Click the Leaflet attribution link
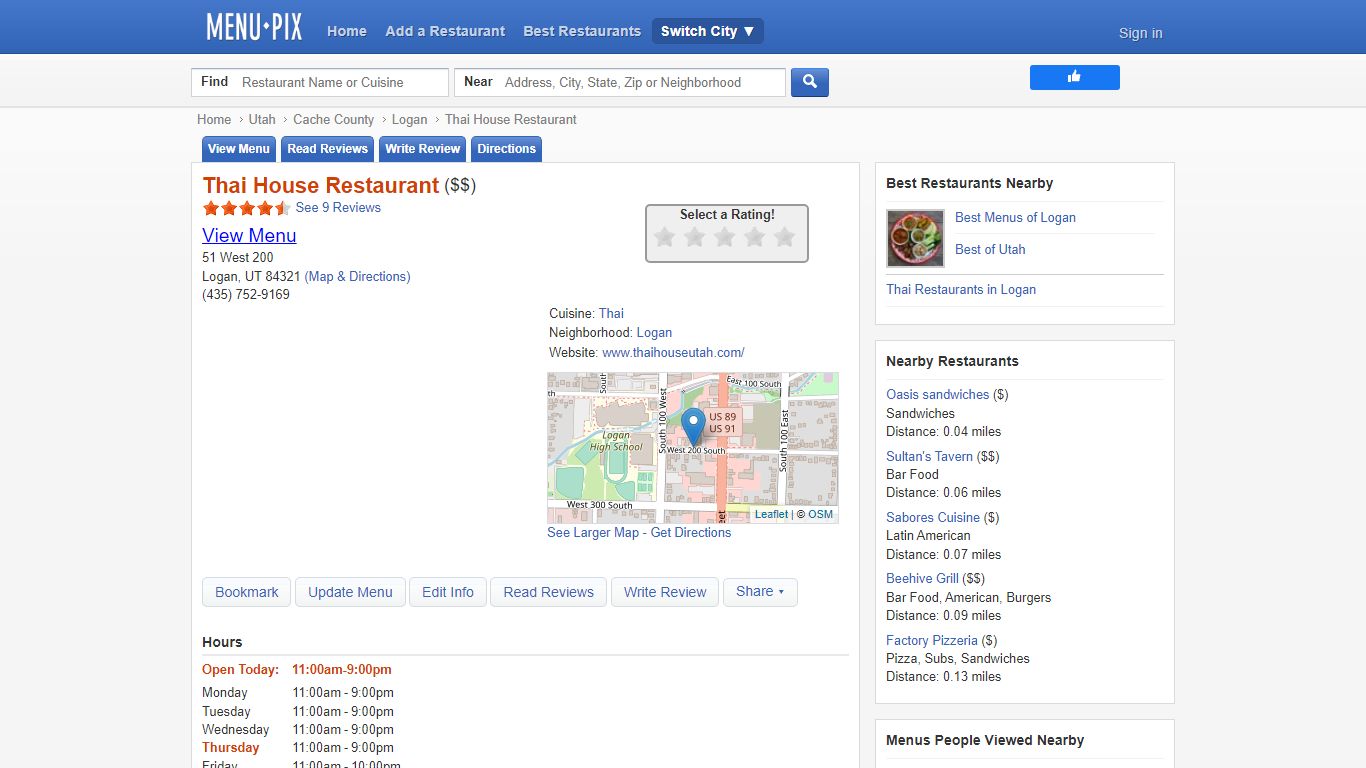 (771, 514)
